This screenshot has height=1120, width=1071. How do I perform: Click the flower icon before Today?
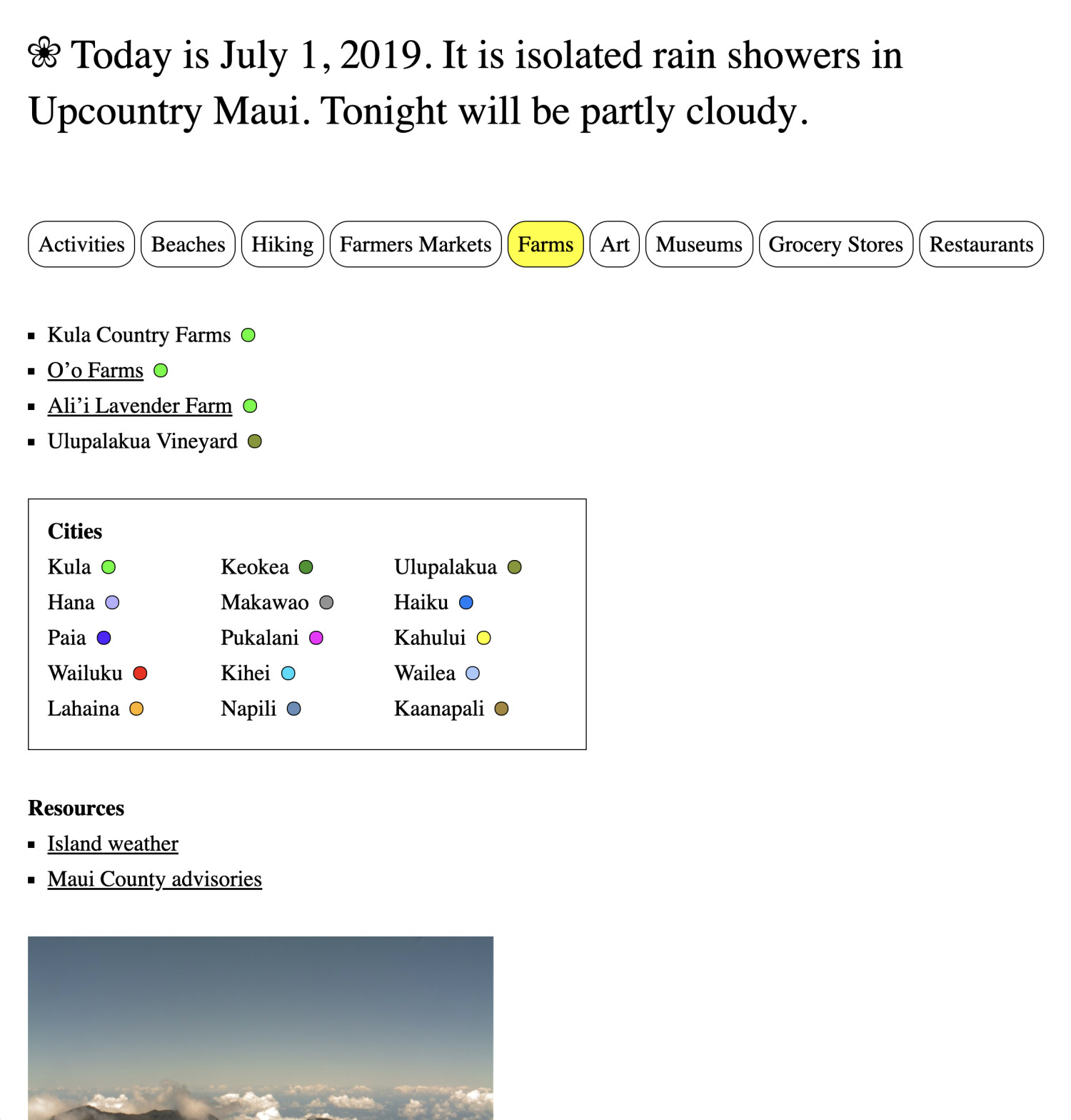44,54
